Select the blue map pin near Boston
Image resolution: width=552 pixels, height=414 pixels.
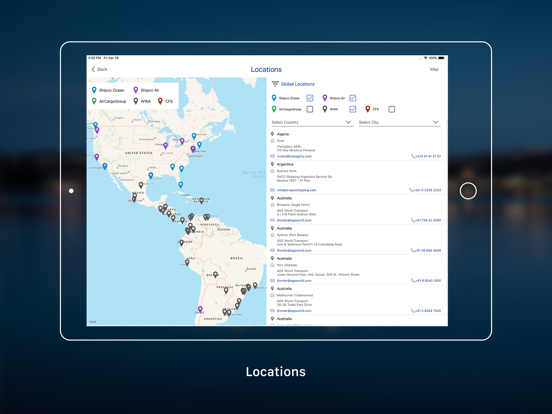[199, 145]
